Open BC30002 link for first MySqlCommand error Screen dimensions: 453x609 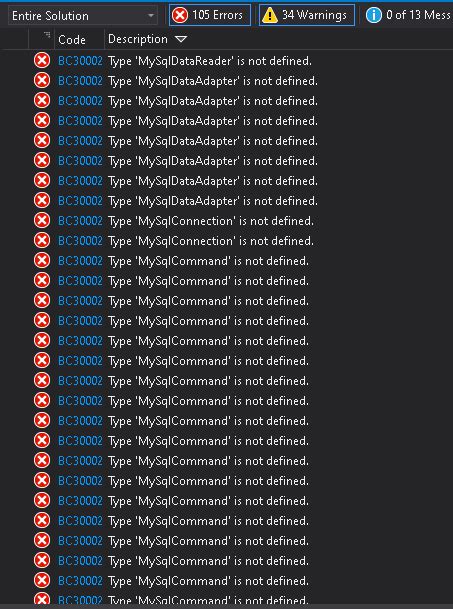(x=80, y=261)
